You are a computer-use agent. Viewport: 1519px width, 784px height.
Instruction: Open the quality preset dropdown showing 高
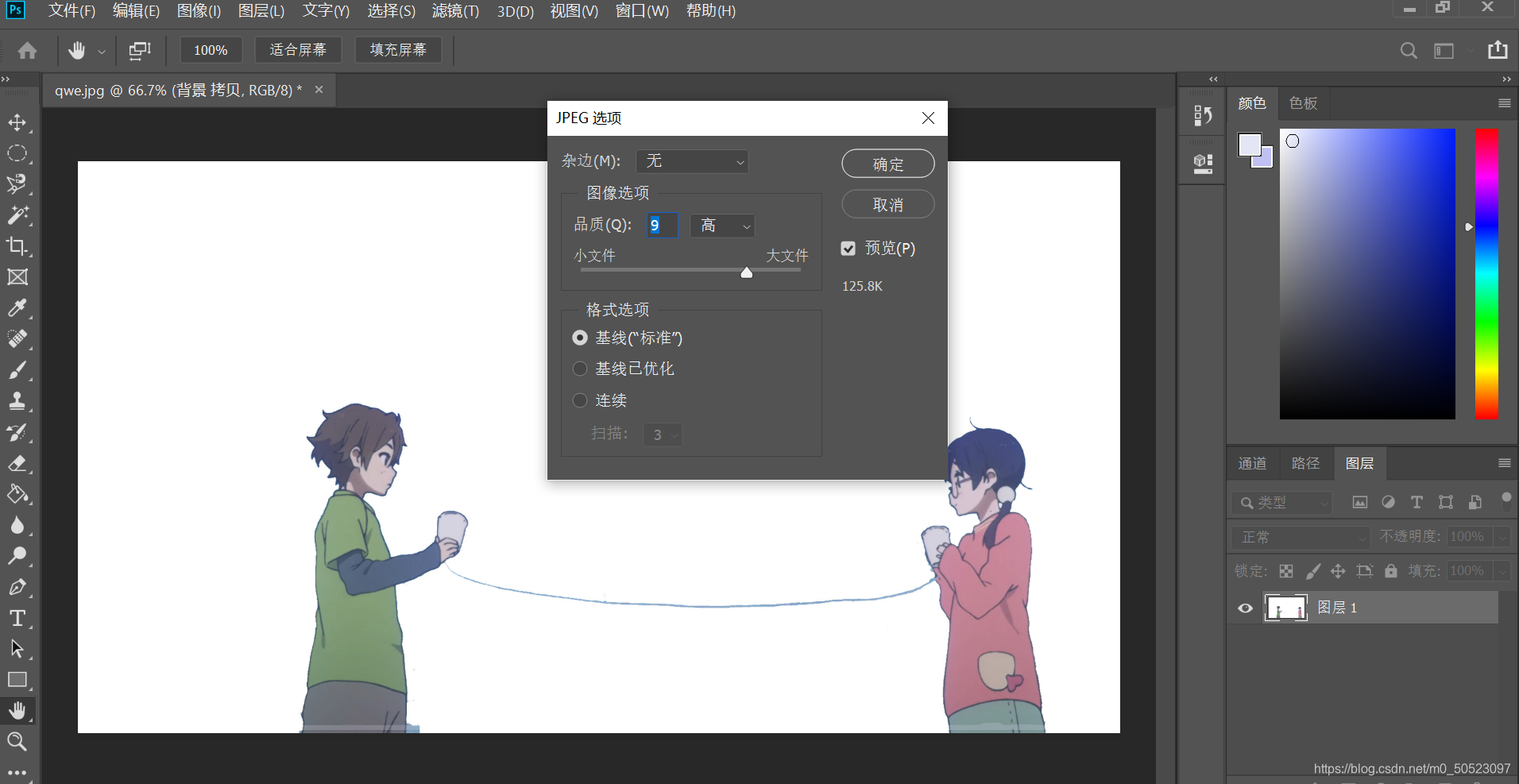pyautogui.click(x=722, y=226)
